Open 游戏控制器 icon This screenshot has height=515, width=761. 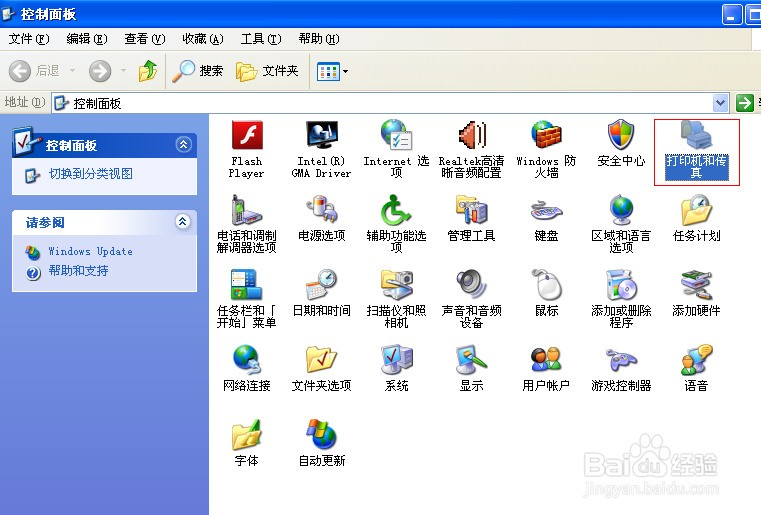point(621,368)
